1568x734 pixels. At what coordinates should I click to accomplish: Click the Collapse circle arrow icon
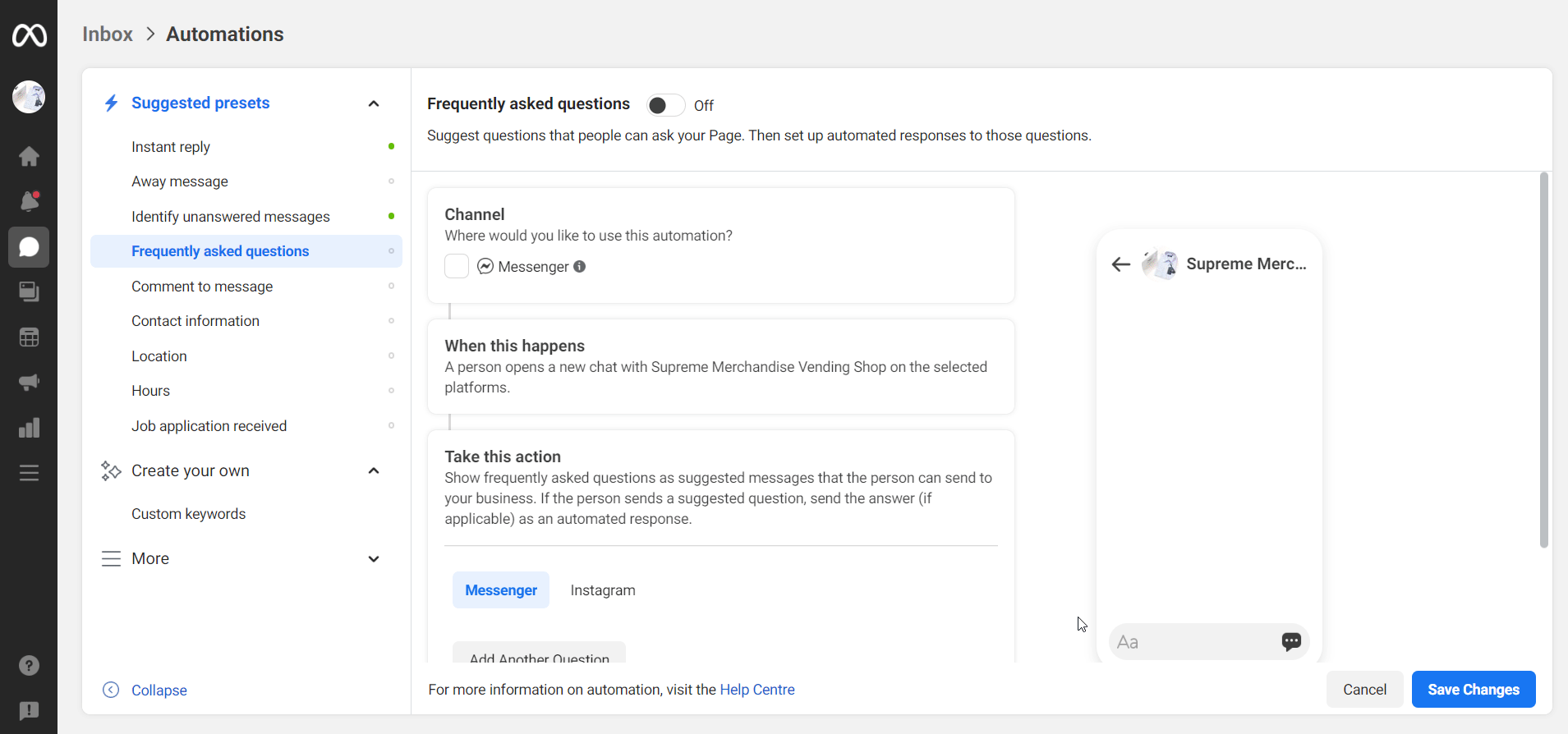click(111, 690)
